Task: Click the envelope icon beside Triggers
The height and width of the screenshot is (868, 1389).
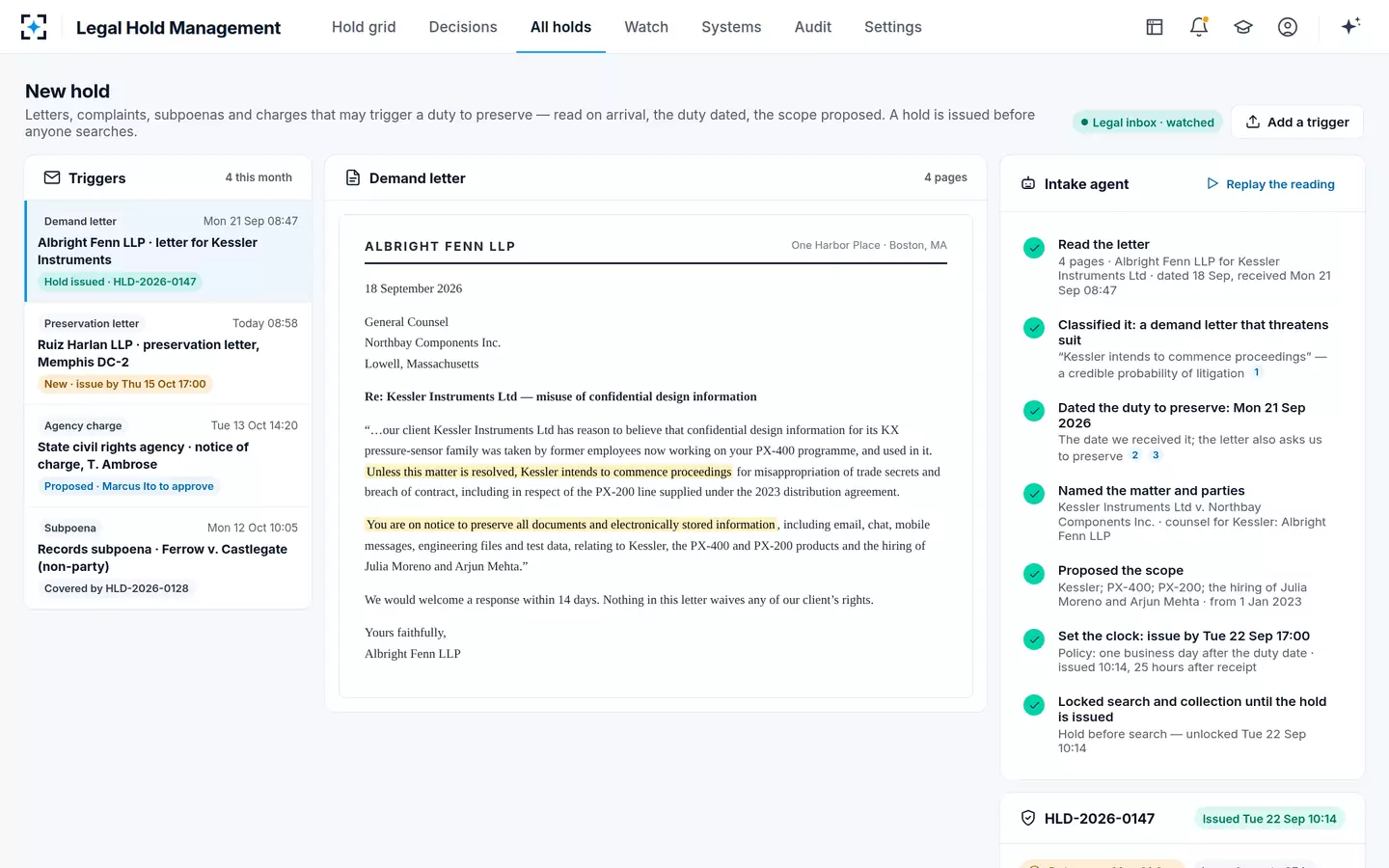Action: click(52, 177)
